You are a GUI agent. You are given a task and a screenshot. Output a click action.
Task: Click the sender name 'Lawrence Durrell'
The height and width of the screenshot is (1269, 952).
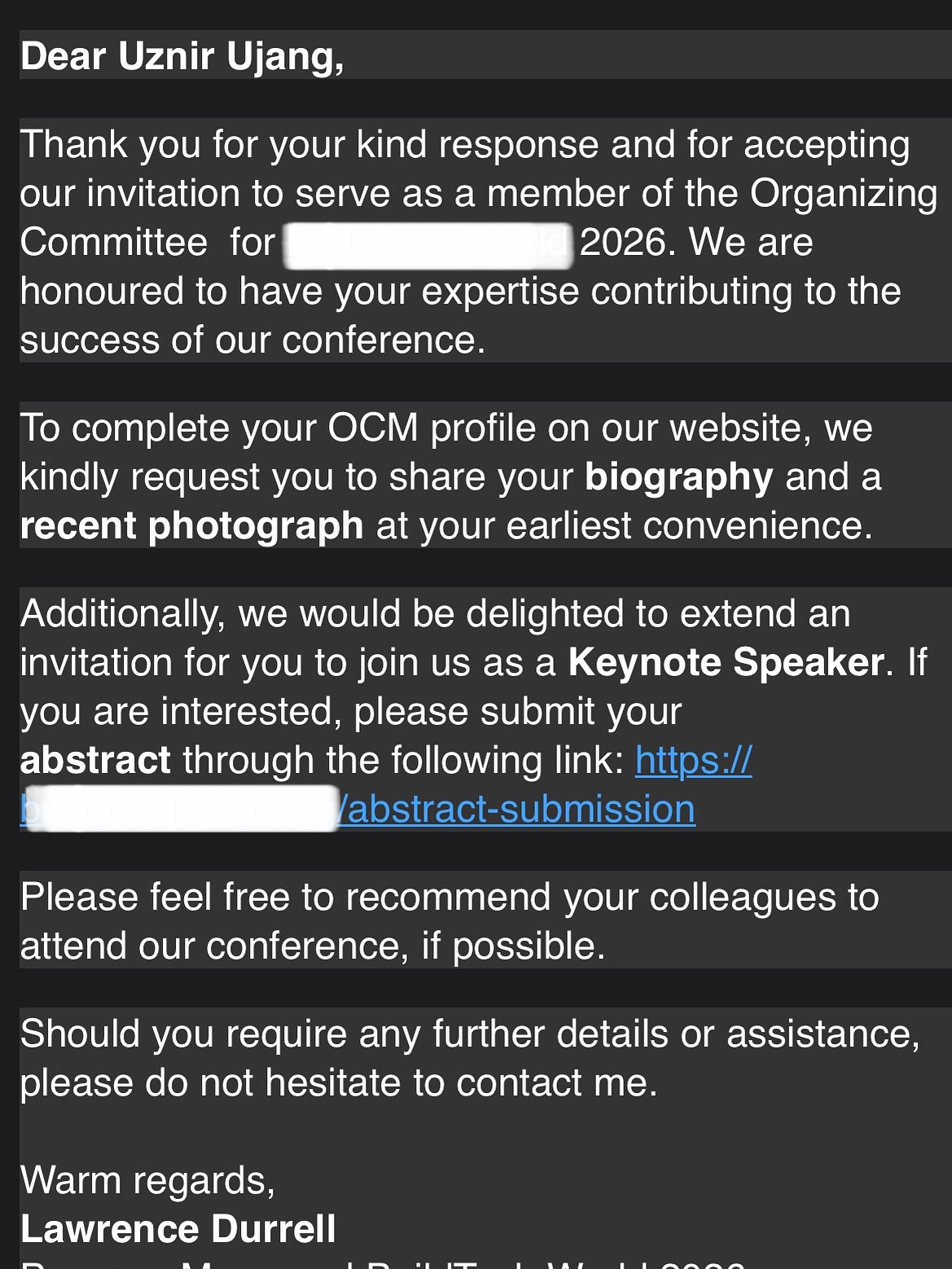coord(178,1229)
